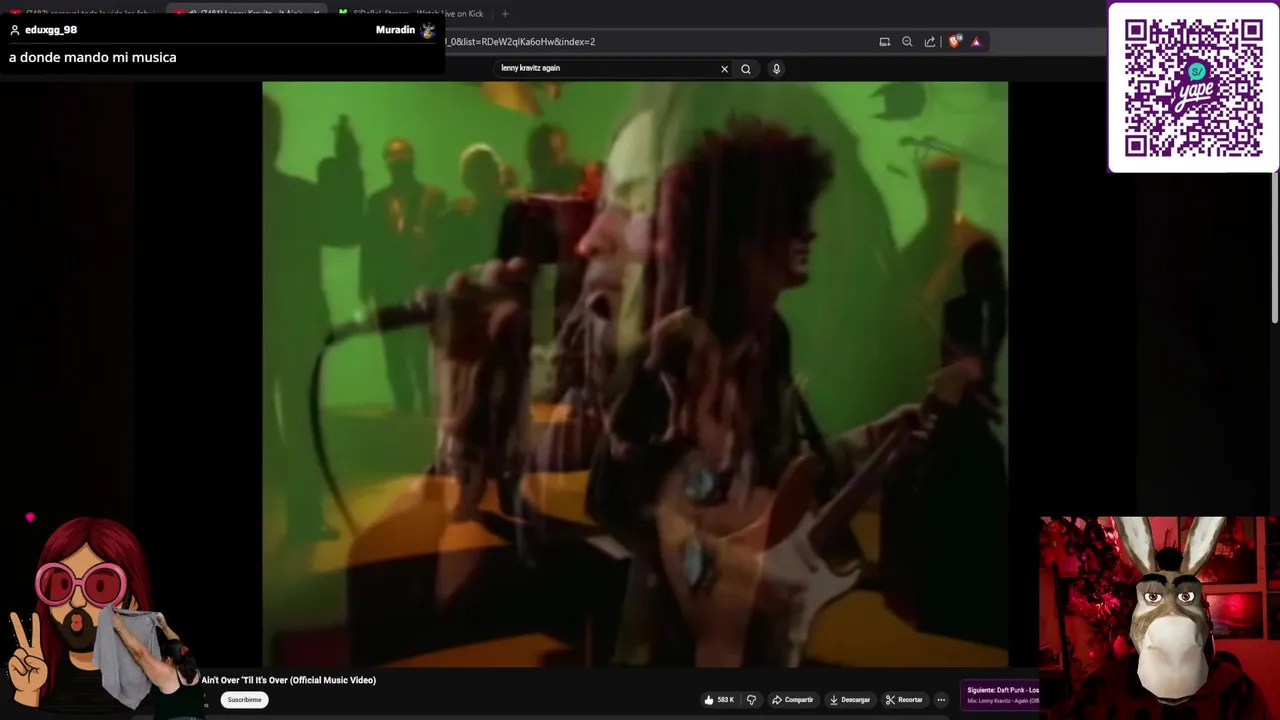Click the share page icon in address bar
Screen dimensions: 1280x720
pyautogui.click(x=930, y=42)
